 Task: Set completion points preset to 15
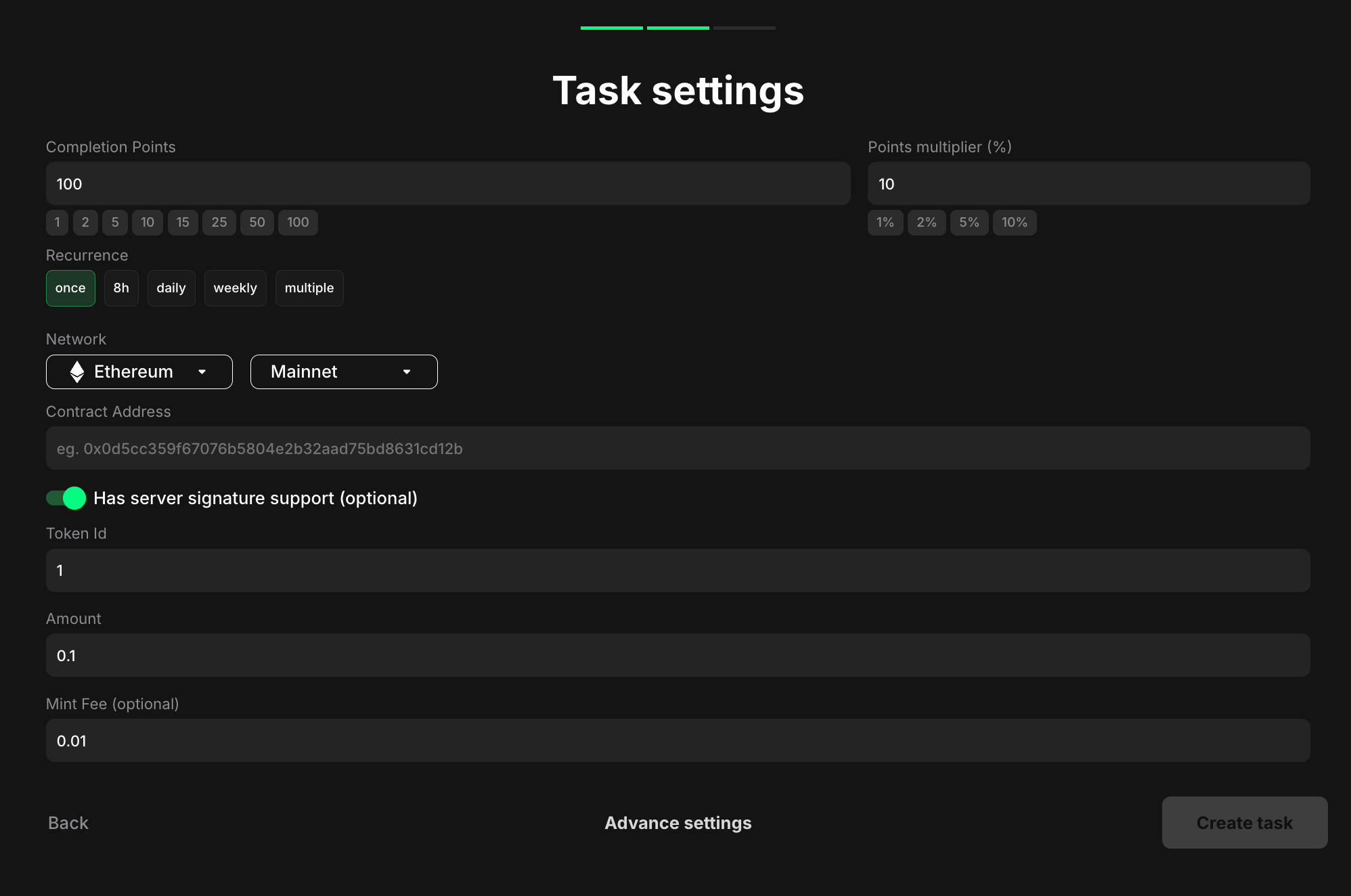click(183, 223)
